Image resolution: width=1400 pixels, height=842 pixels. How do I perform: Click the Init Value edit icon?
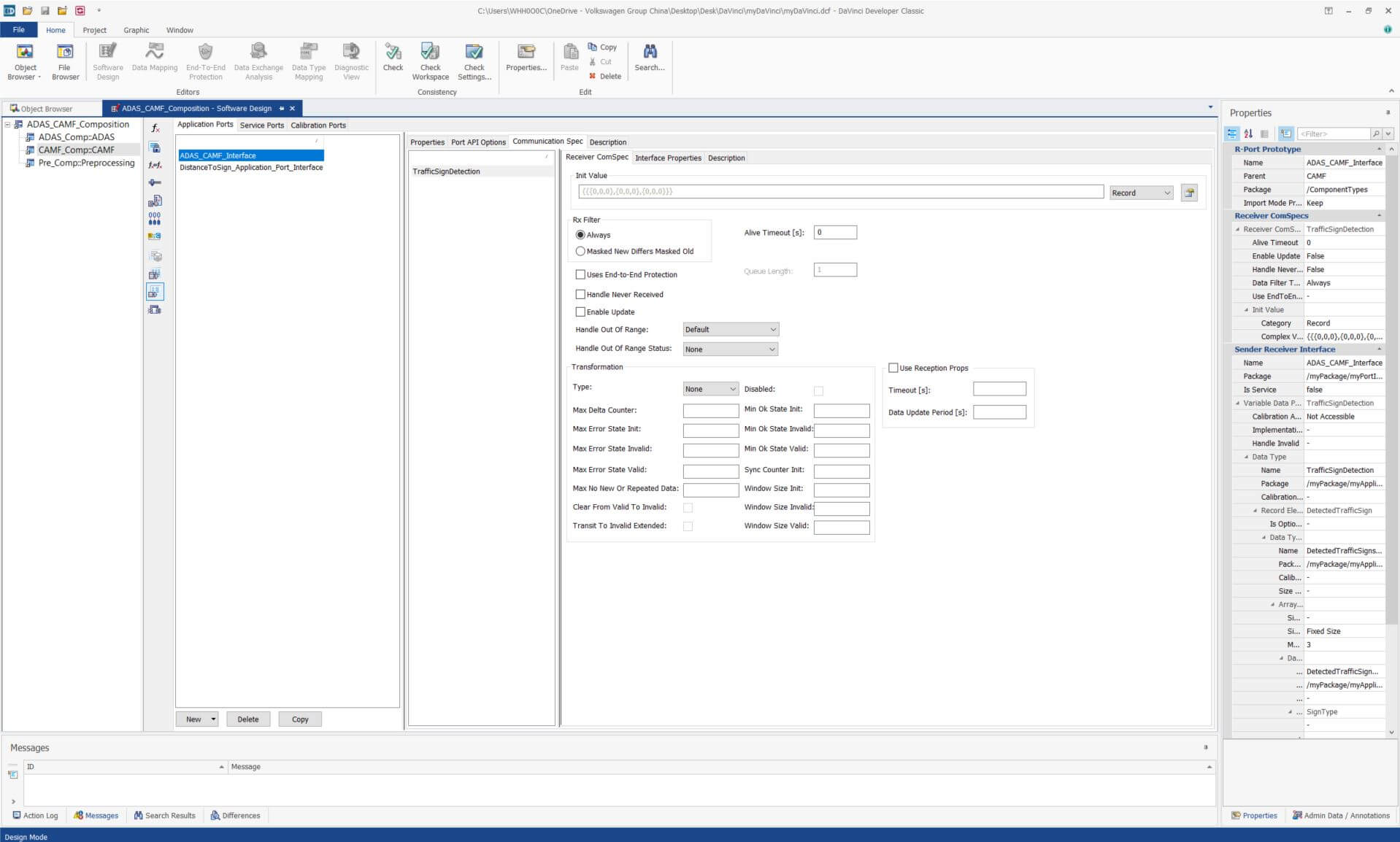point(1189,193)
